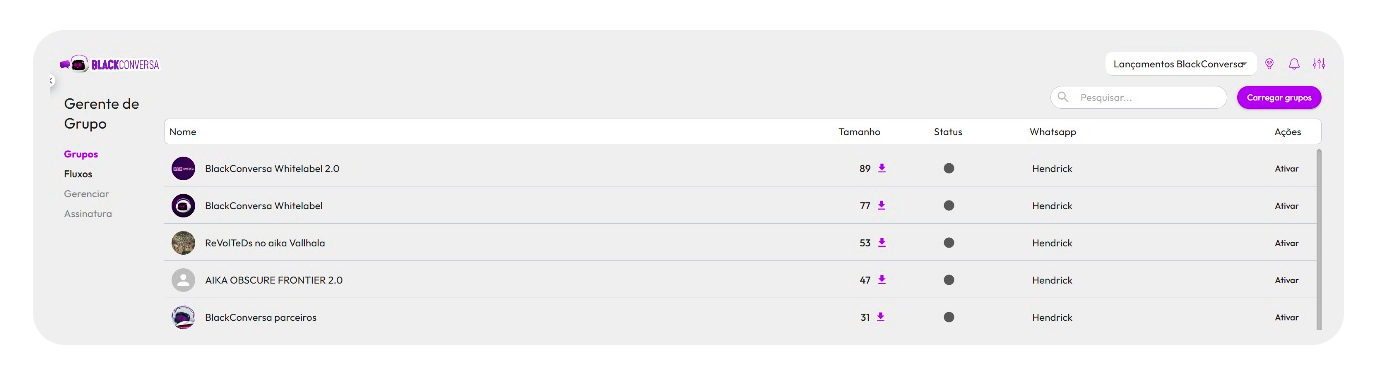The height and width of the screenshot is (376, 1377).
Task: Click the Pesquisar search field
Action: (x=1138, y=98)
